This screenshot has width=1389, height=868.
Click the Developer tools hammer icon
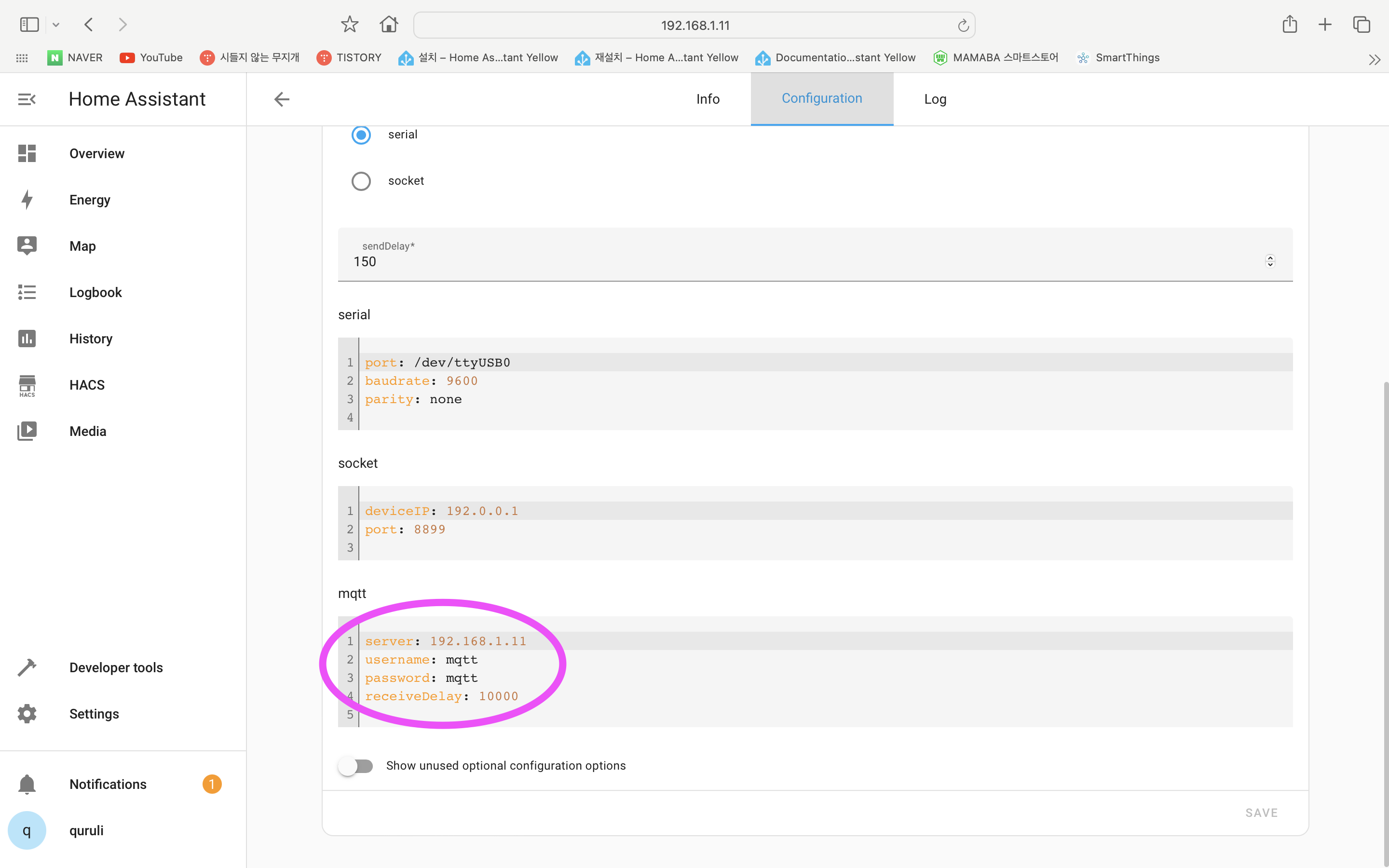pos(27,668)
